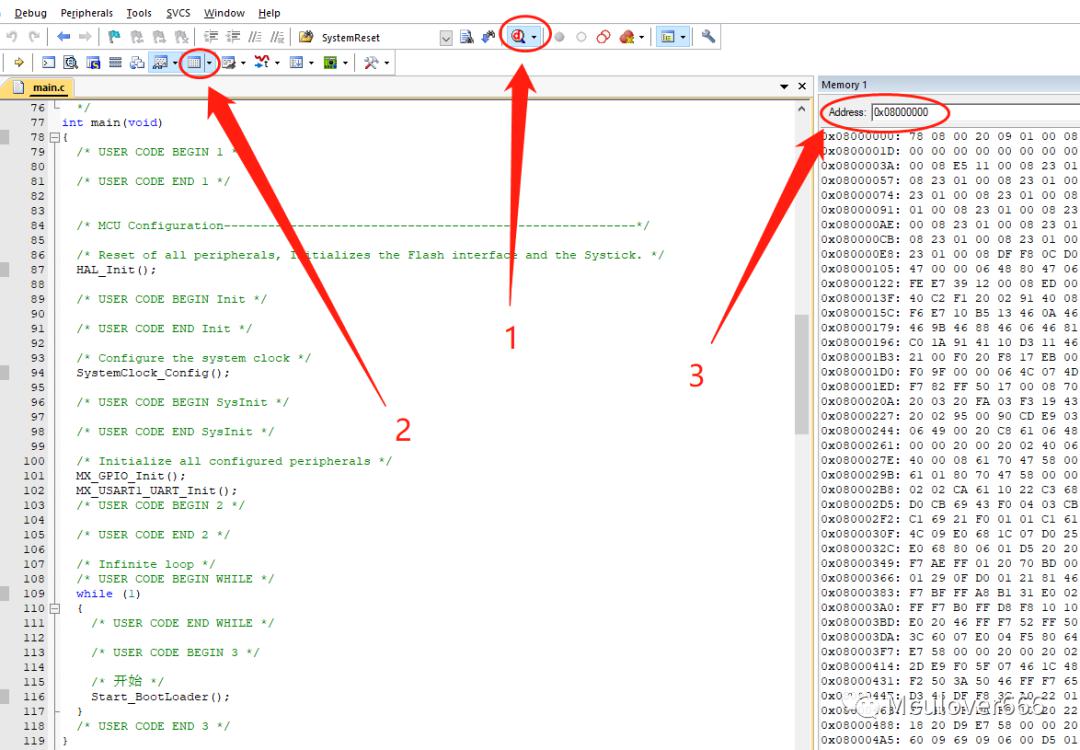
Task: Open the Help menu
Action: (269, 13)
